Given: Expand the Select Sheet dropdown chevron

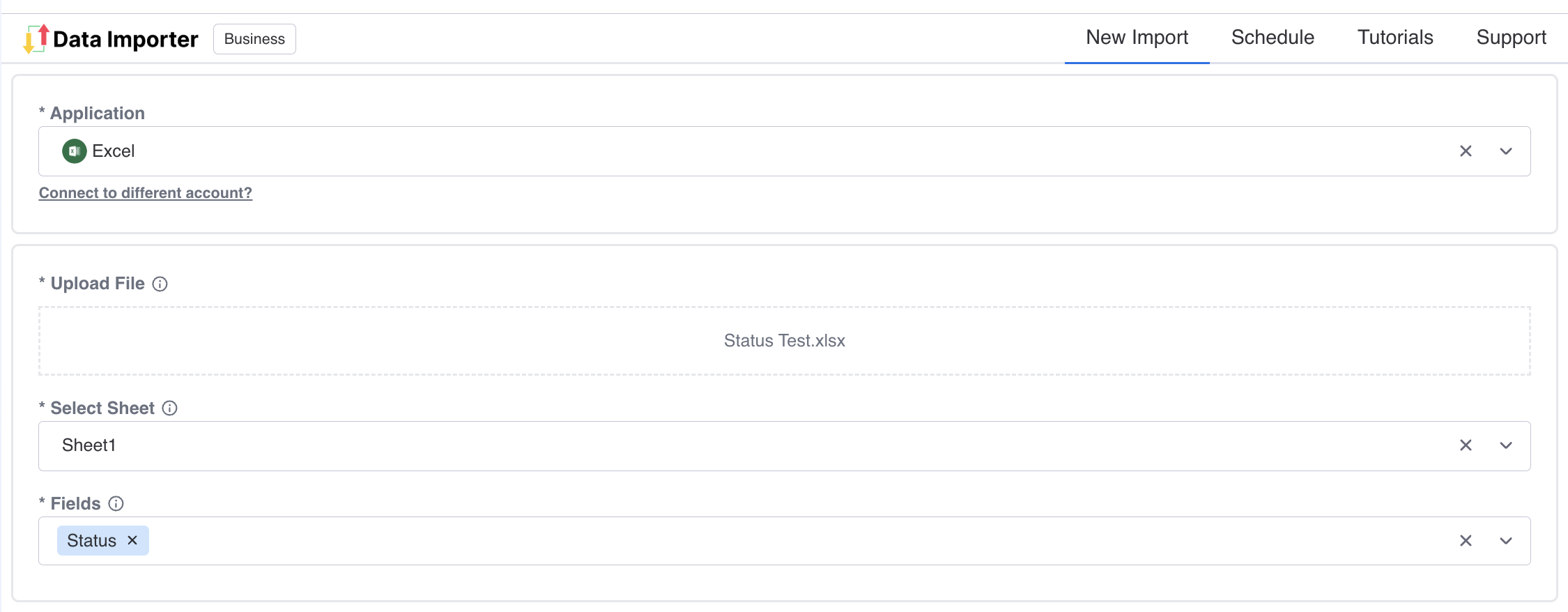Looking at the screenshot, I should (x=1505, y=445).
